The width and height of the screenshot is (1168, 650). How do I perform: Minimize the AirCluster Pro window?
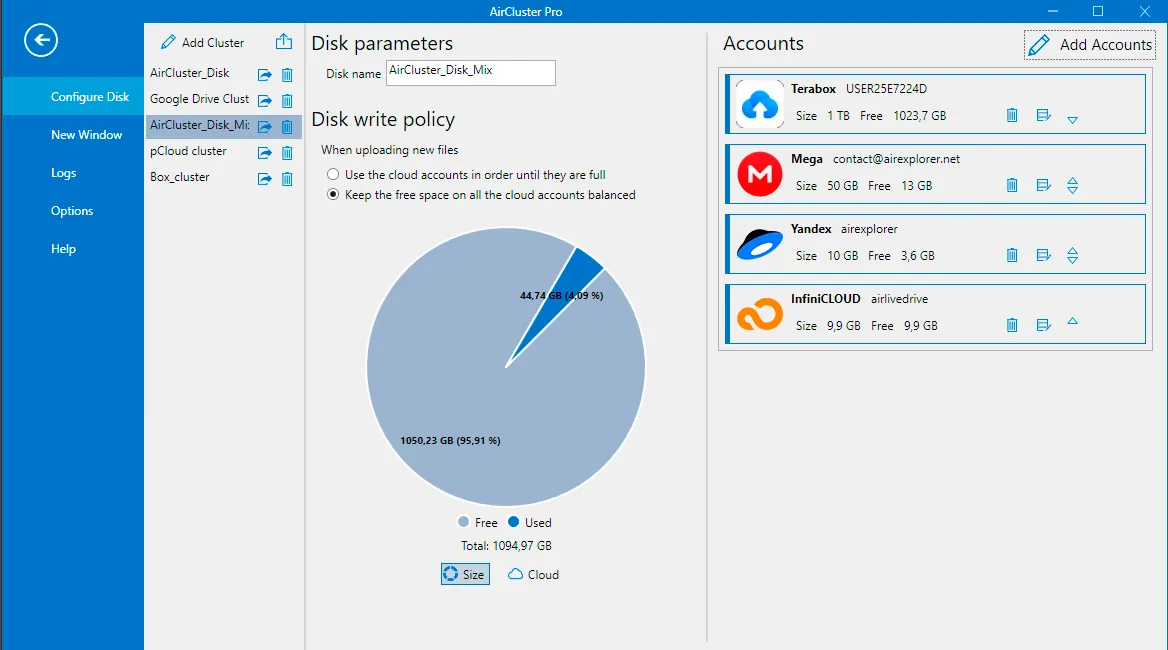point(1053,11)
